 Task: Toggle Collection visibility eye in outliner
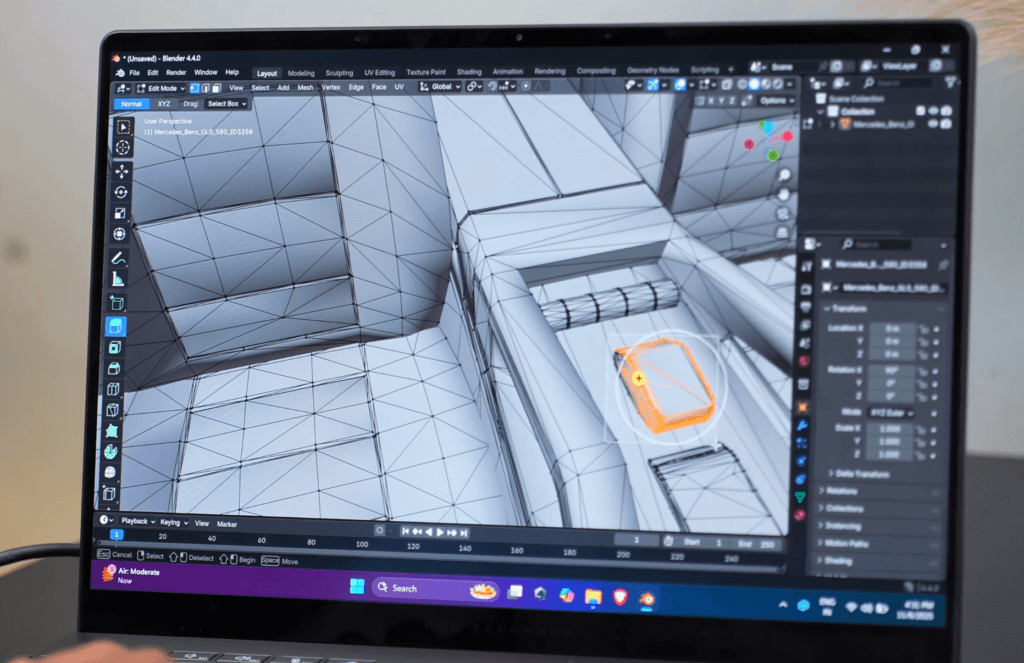(933, 111)
